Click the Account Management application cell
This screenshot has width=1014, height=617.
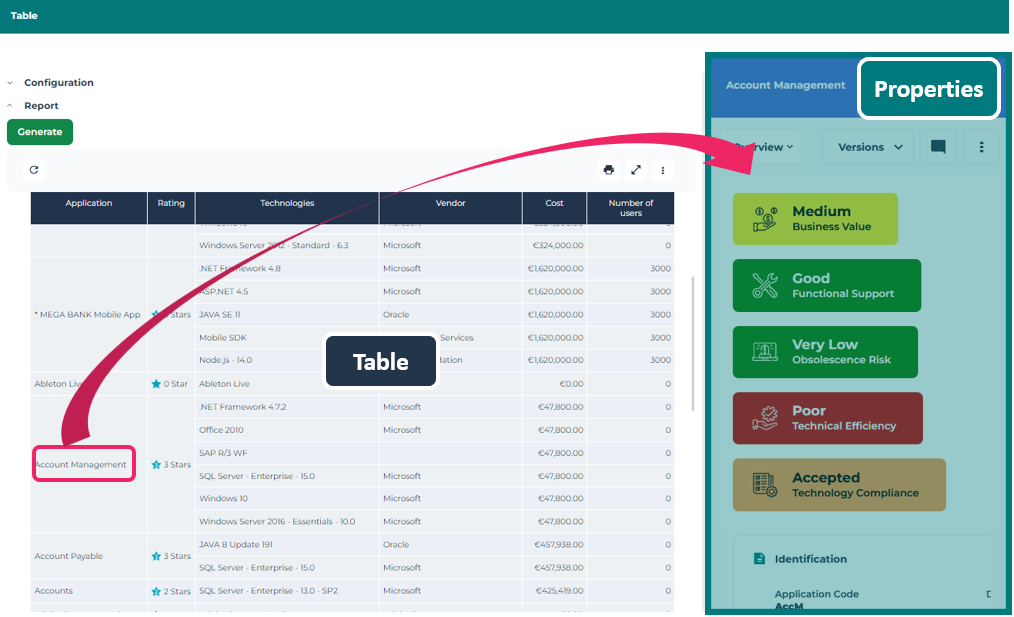82,464
